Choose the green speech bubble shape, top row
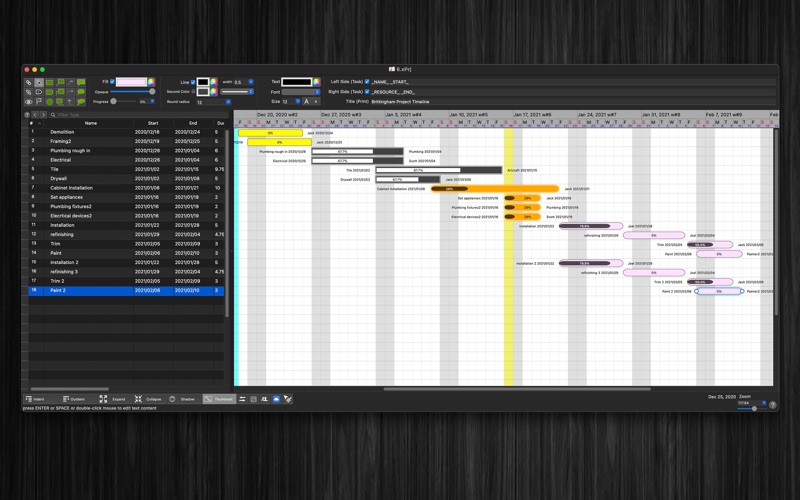The image size is (800, 500). [81, 82]
